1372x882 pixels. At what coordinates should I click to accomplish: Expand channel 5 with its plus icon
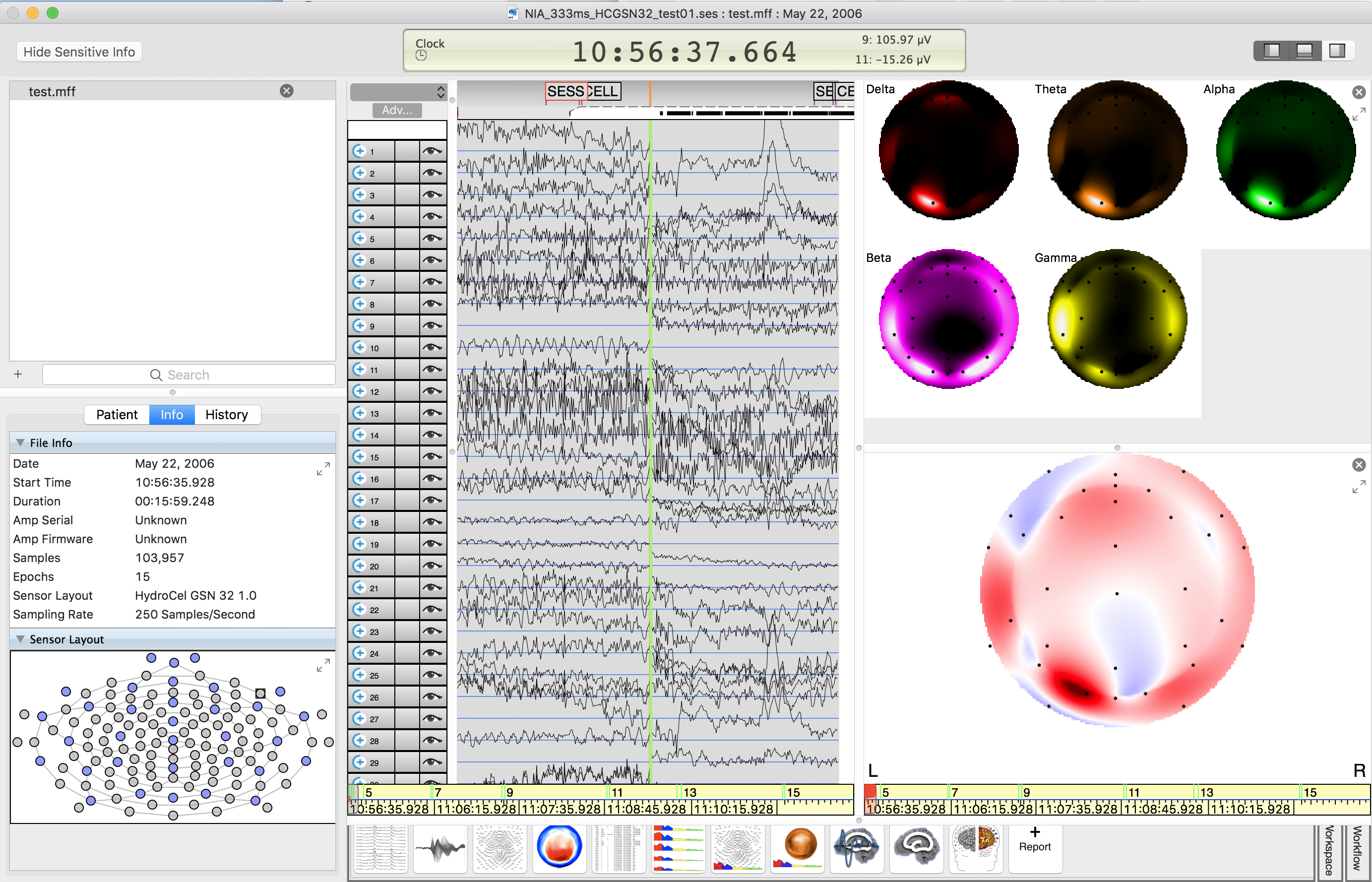(x=360, y=238)
